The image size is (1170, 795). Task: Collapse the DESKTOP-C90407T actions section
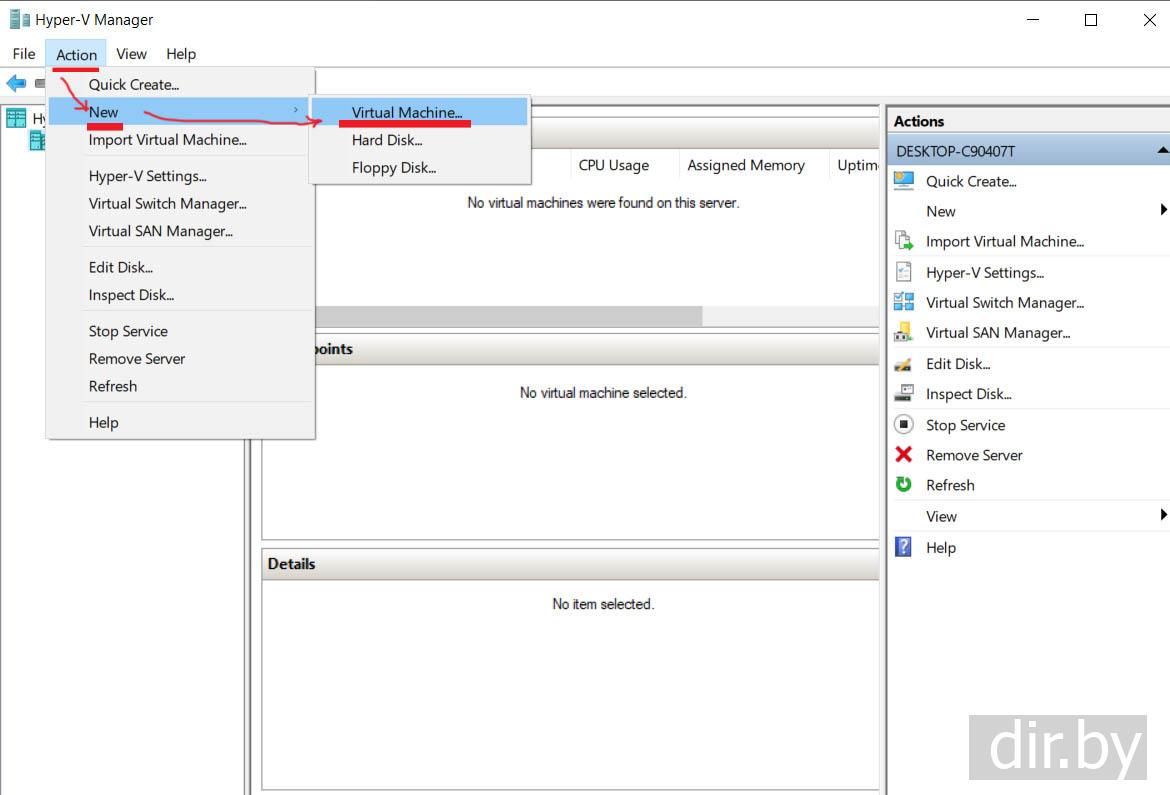pos(1162,151)
